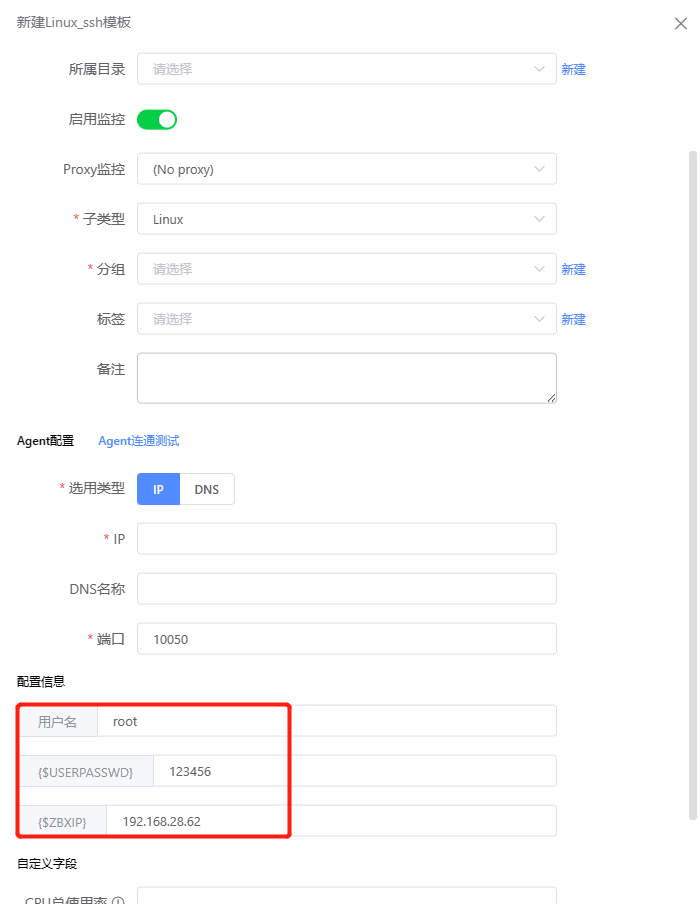Expand the 标签 dropdown chevron
This screenshot has width=700, height=904.
[539, 319]
